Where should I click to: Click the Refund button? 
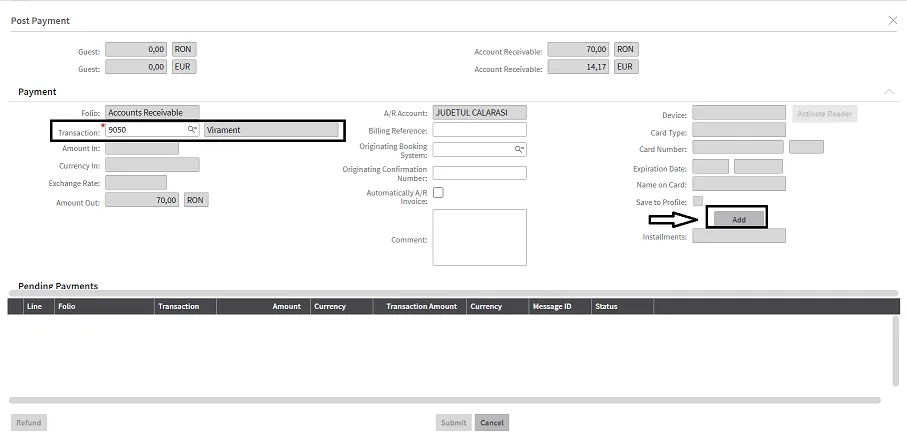click(29, 423)
